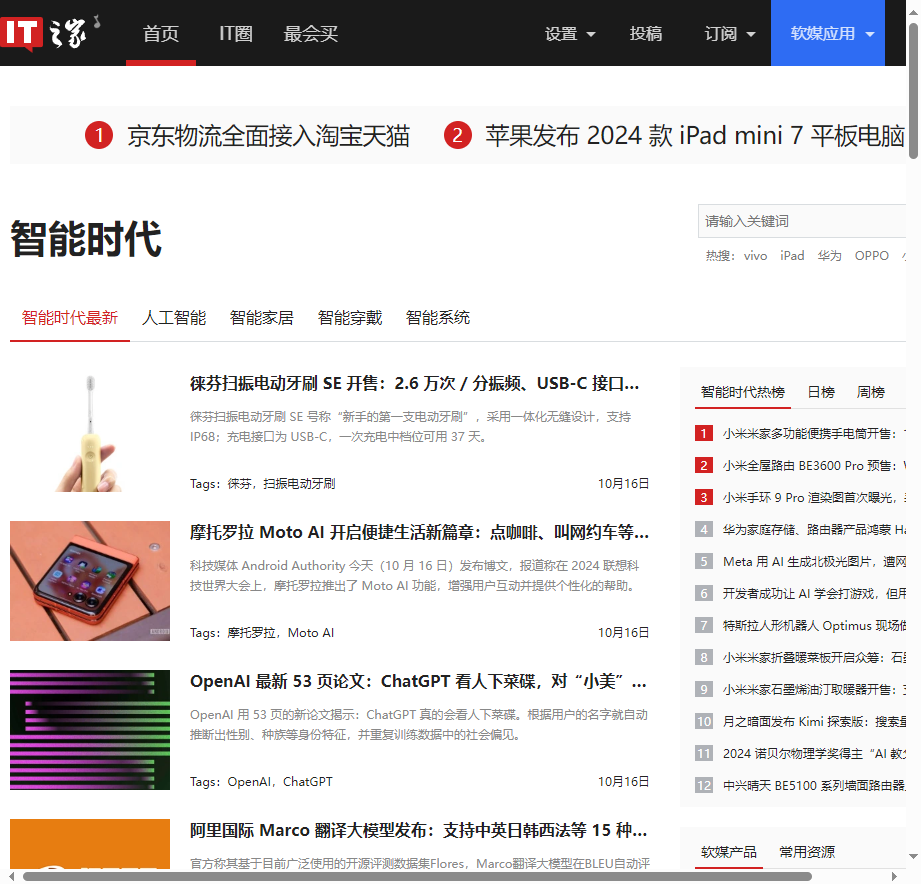Open headline 京东物流全面接入淘宝天猫
Image resolution: width=921 pixels, height=884 pixels.
268,136
